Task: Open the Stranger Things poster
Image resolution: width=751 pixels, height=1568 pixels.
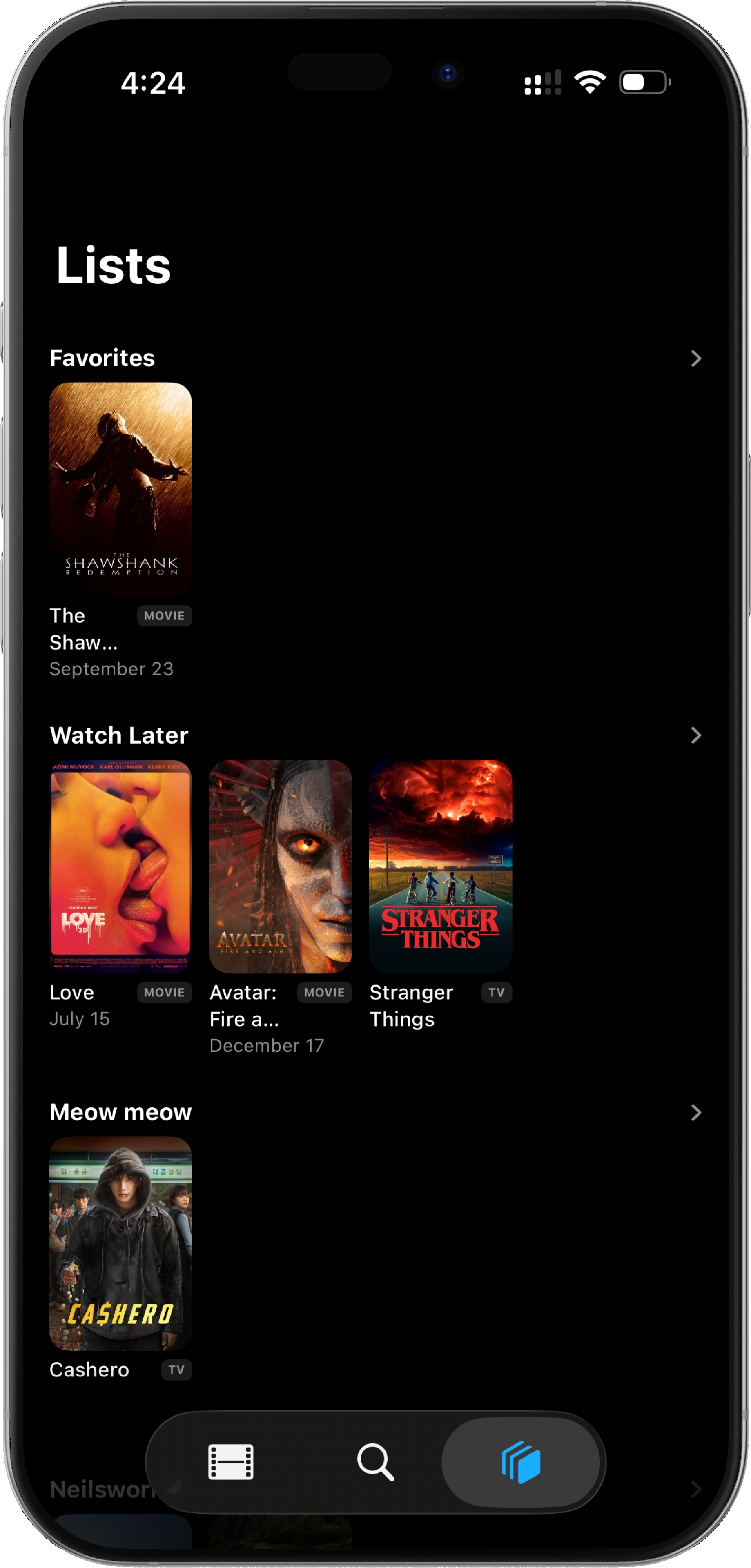Action: [x=441, y=866]
